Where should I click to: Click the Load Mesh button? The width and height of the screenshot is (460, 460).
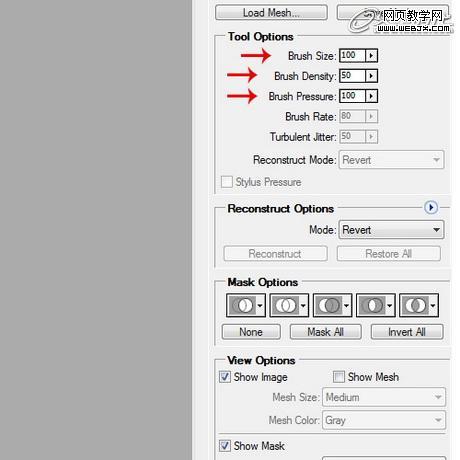[x=271, y=13]
